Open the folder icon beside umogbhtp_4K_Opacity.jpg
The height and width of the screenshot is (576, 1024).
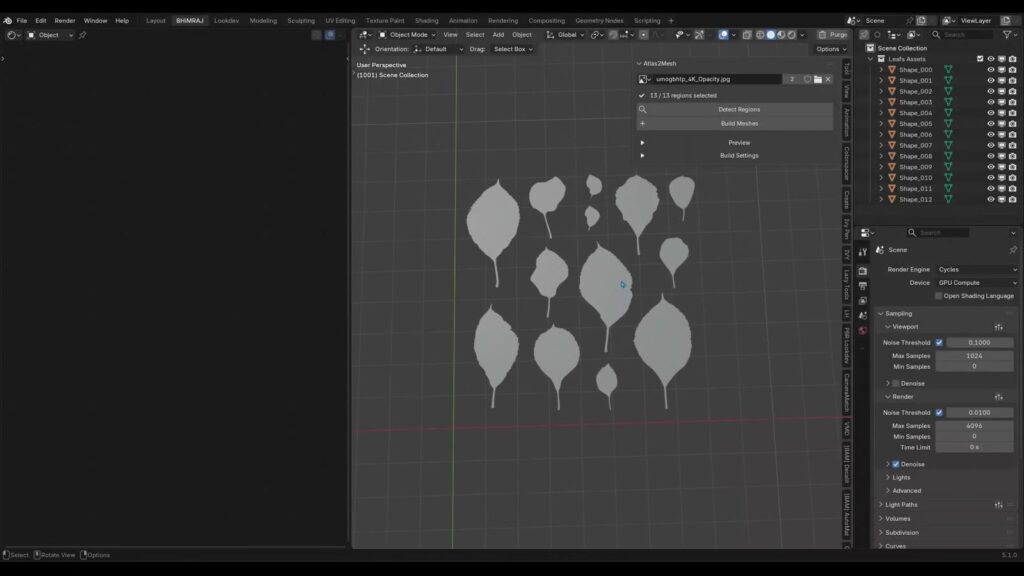(818, 79)
